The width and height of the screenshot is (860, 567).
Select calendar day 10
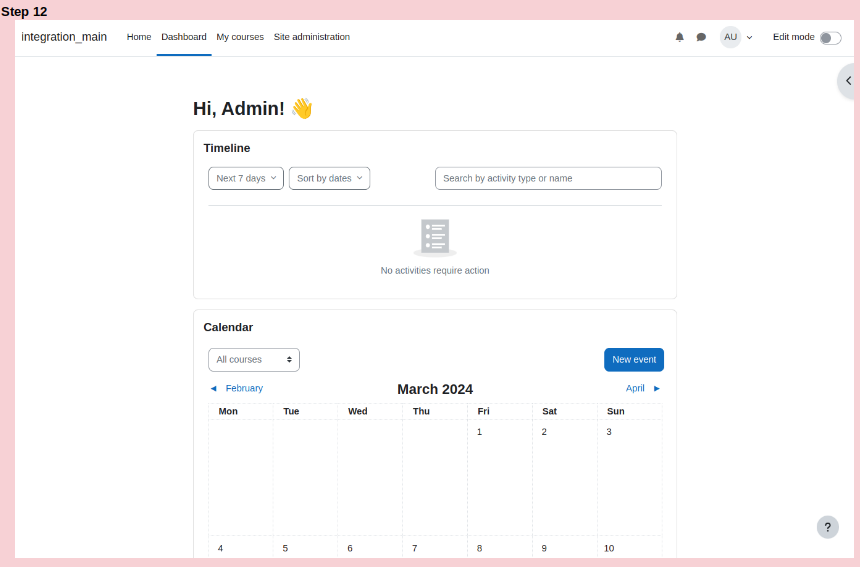[x=609, y=548]
